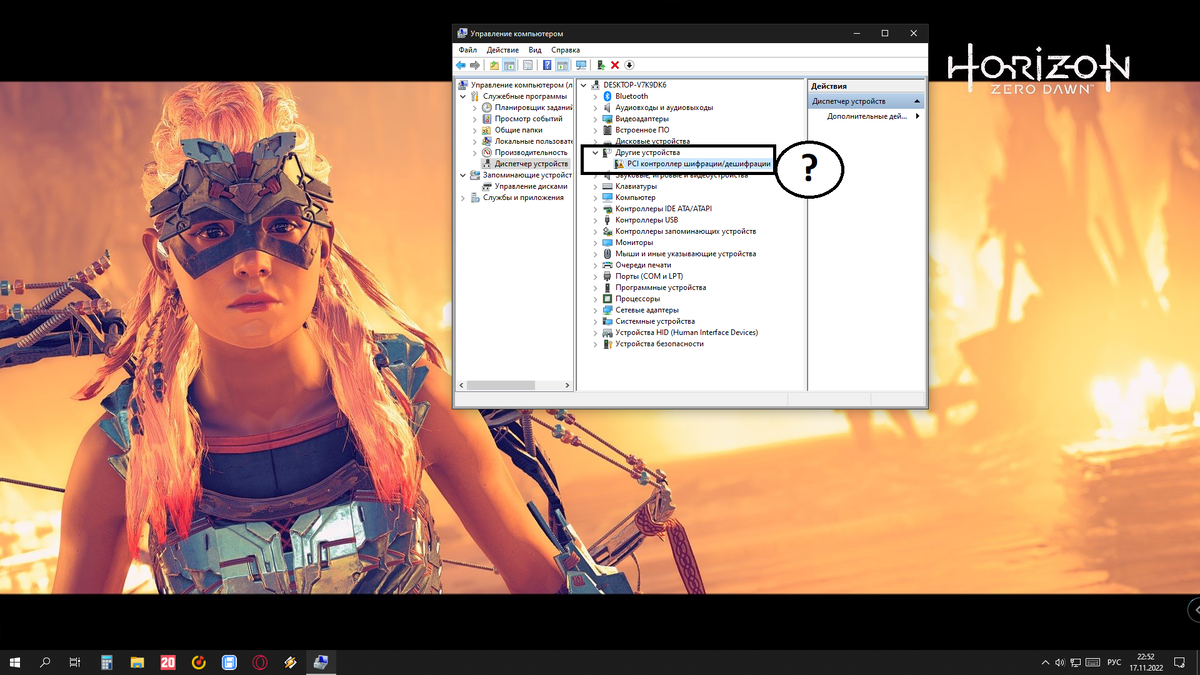Select the Системные устройства category
The image size is (1200, 675).
[x=655, y=321]
